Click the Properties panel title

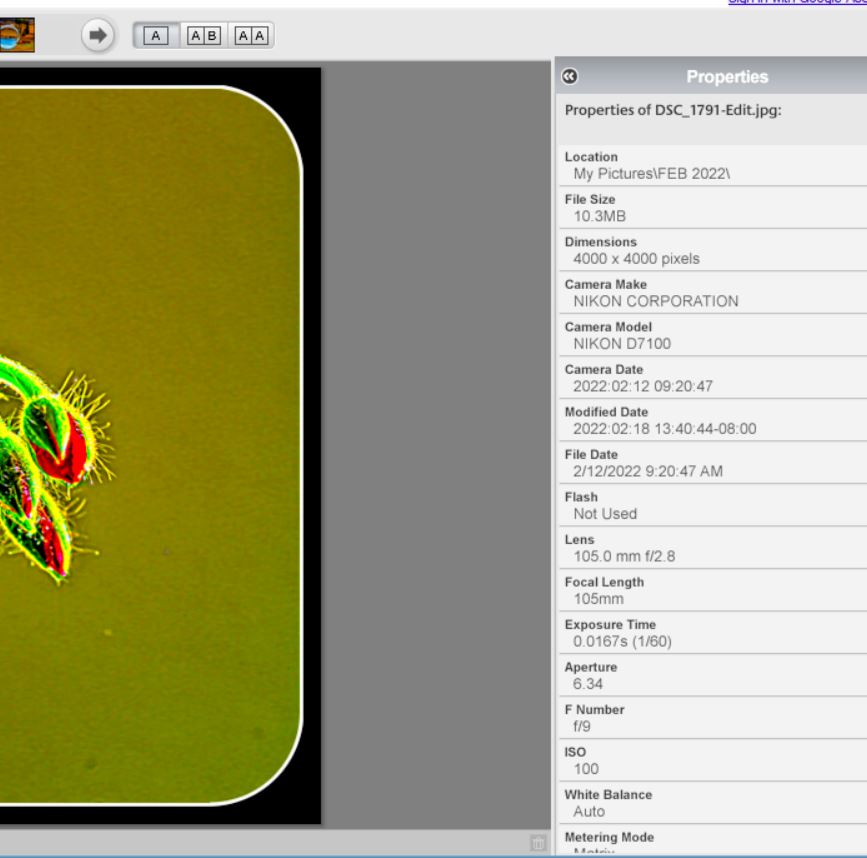pos(727,76)
